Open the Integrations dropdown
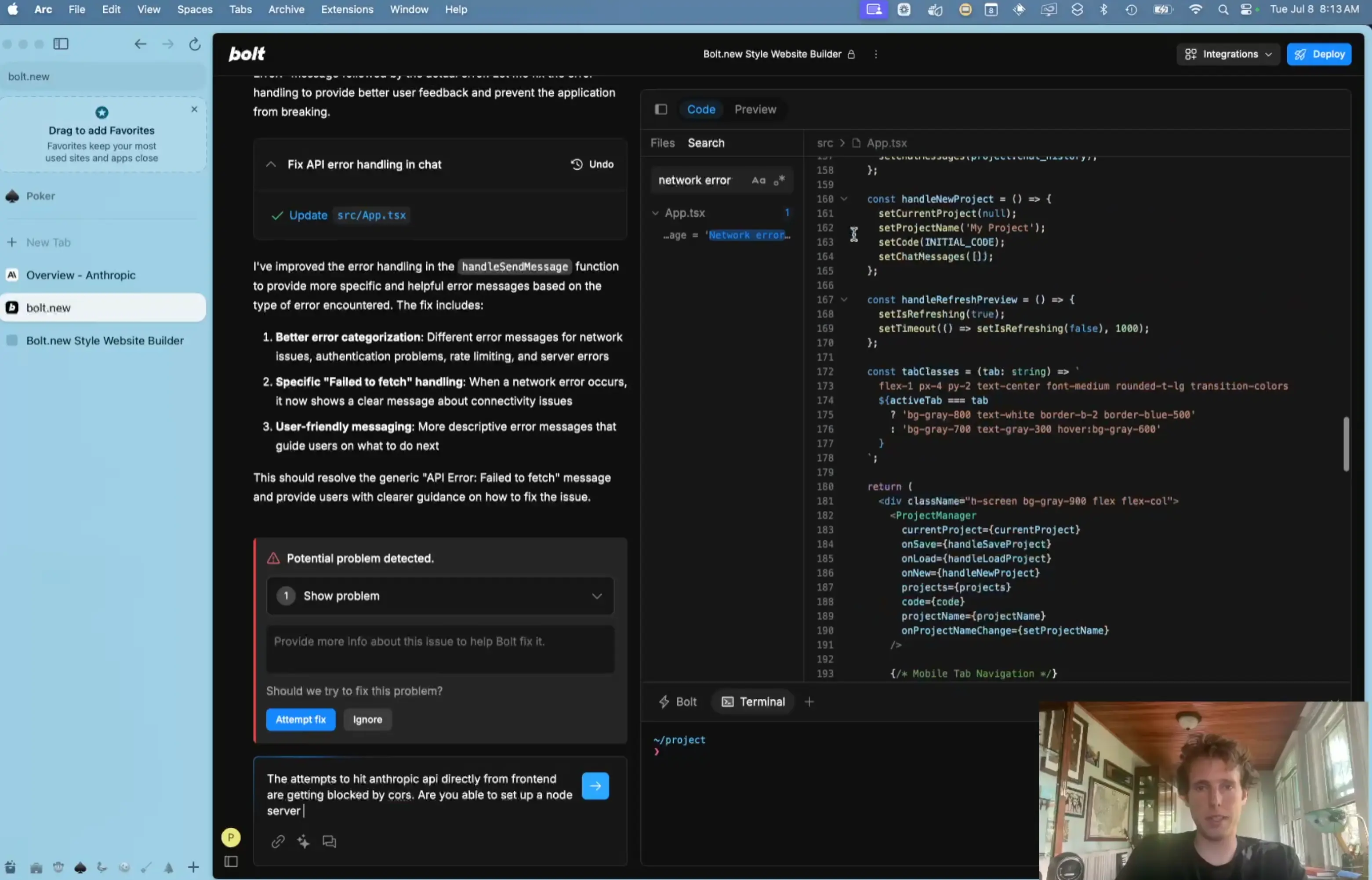 click(x=1227, y=54)
